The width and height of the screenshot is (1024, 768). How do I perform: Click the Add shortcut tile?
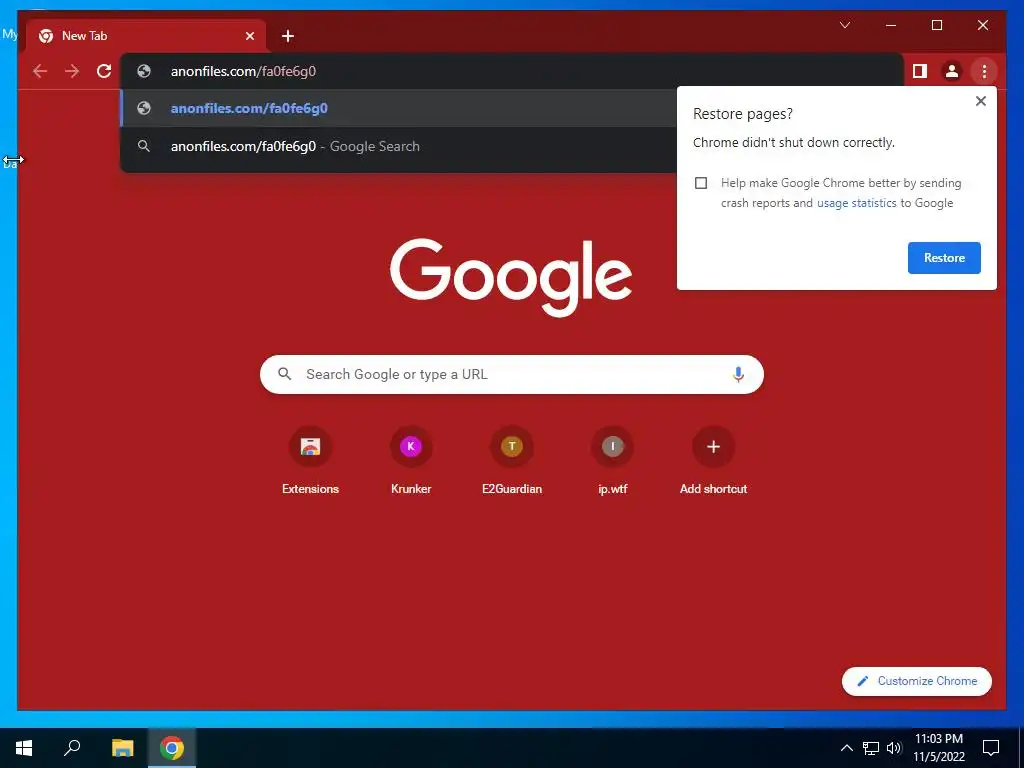713,460
